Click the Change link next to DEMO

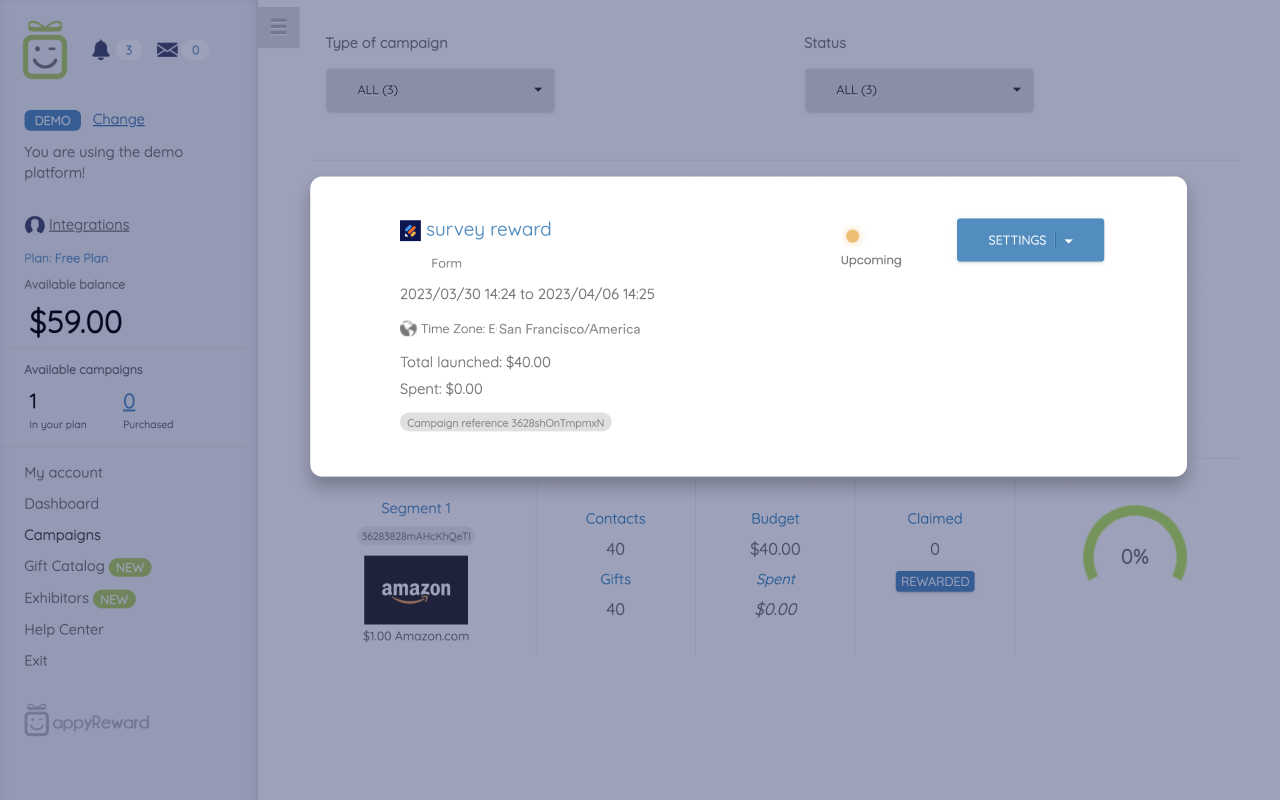pos(118,119)
